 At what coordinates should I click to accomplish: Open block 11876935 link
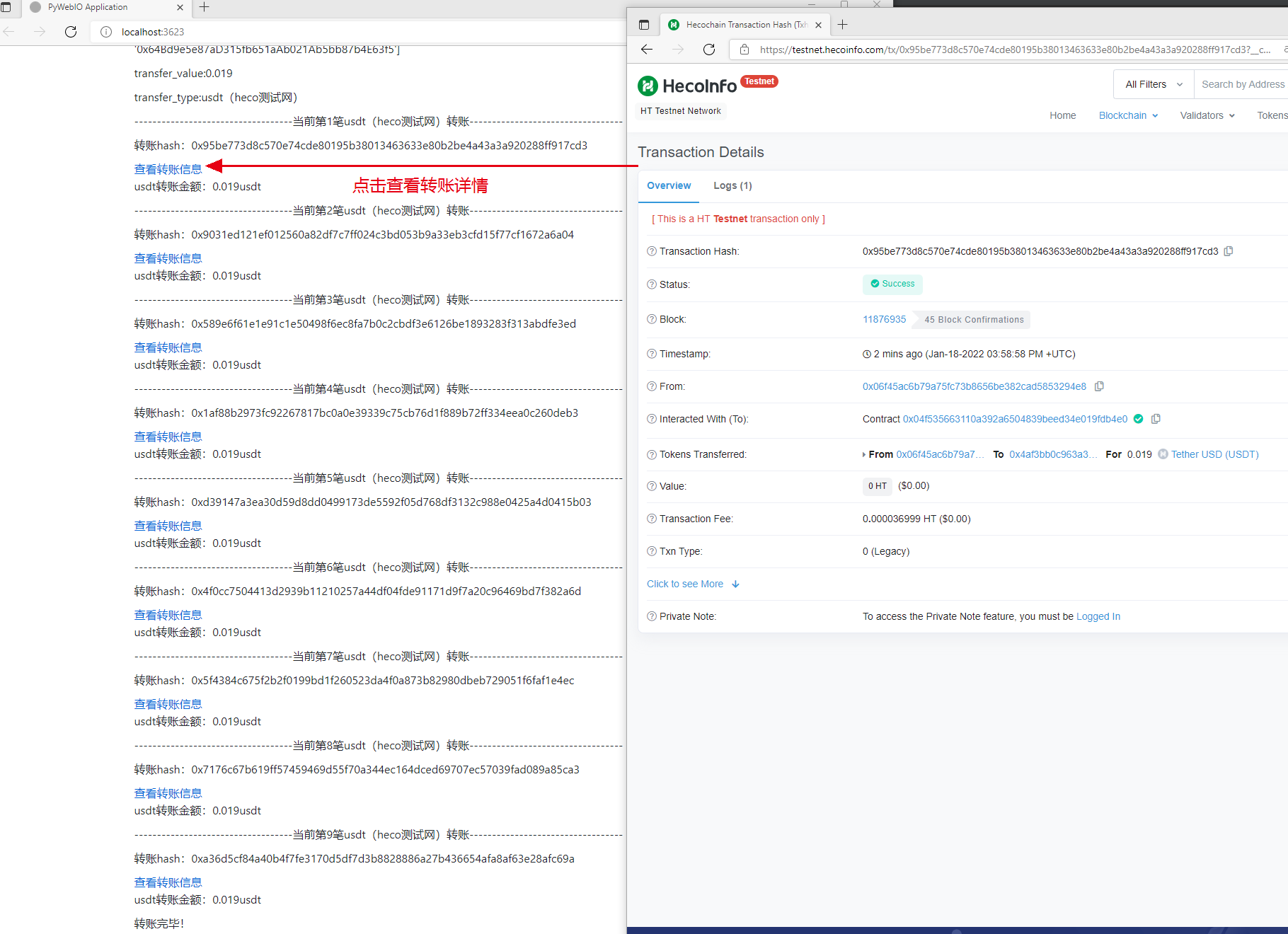(x=884, y=319)
